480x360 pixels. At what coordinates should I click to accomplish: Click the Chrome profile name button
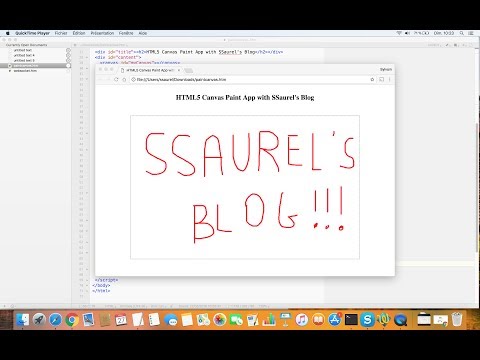click(386, 69)
